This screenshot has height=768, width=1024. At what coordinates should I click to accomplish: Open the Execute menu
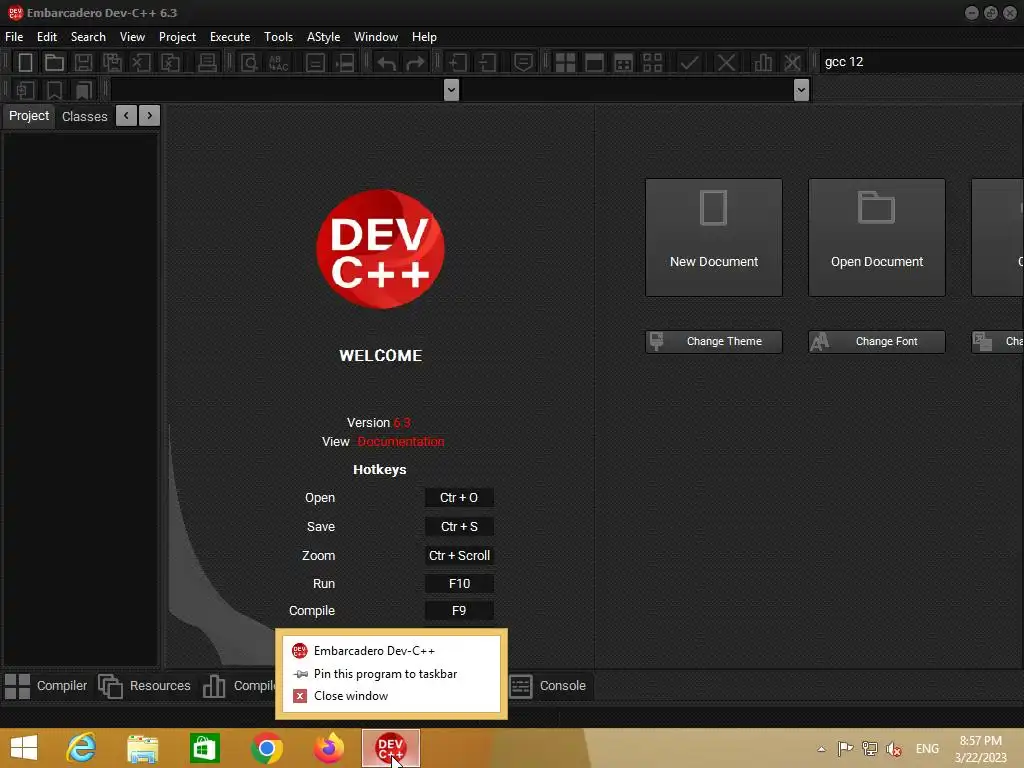tap(230, 37)
